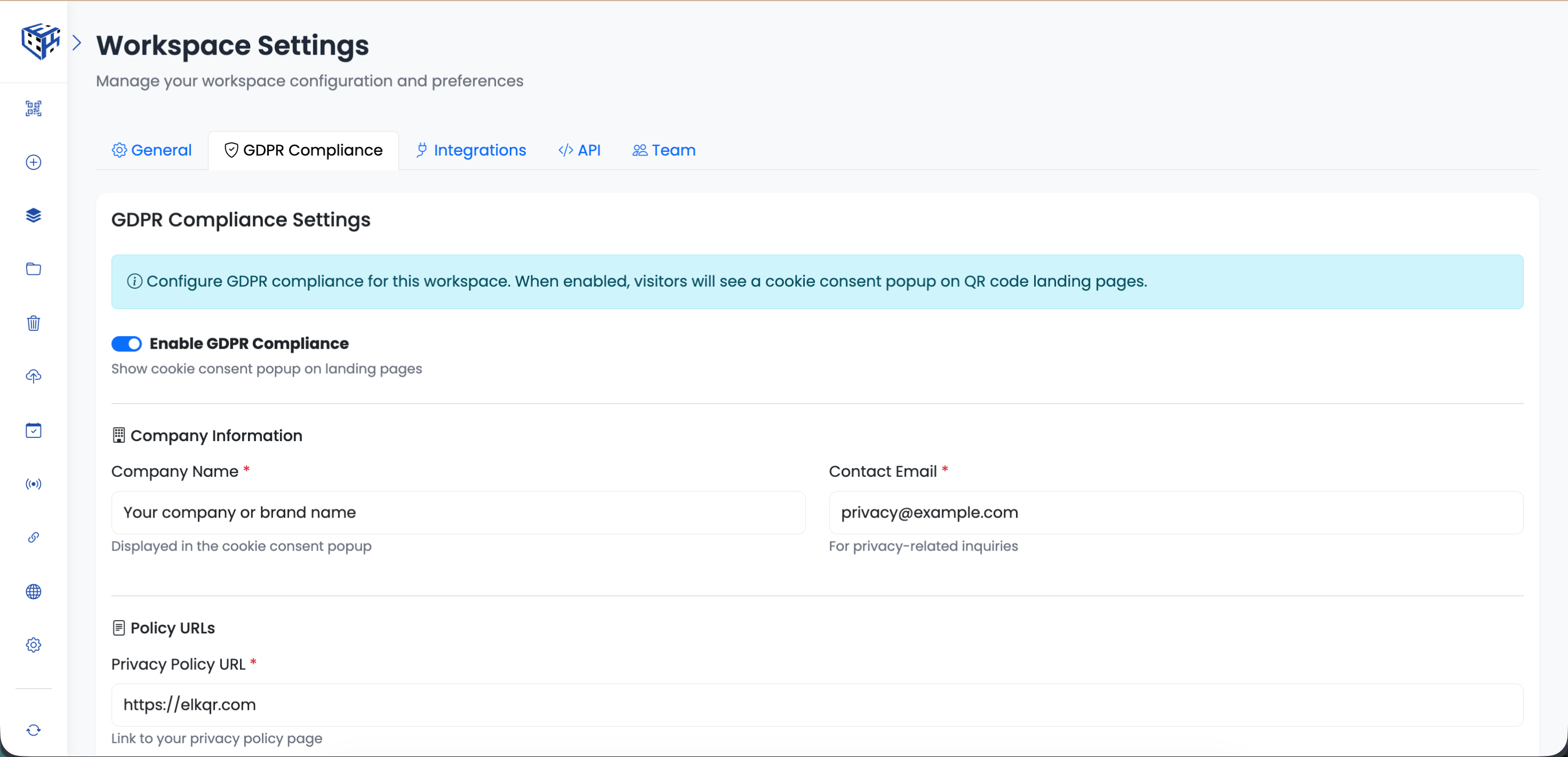
Task: Open the Integrations tab
Action: 470,150
